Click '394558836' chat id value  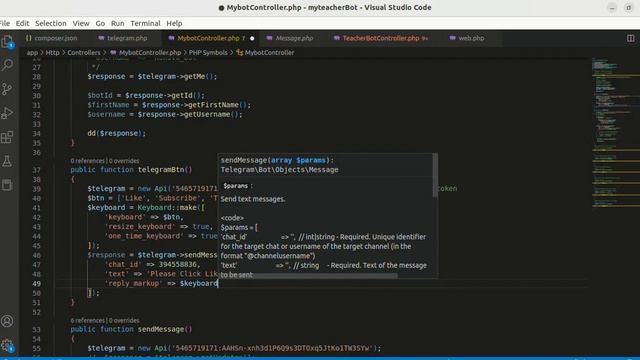pyautogui.click(x=178, y=264)
